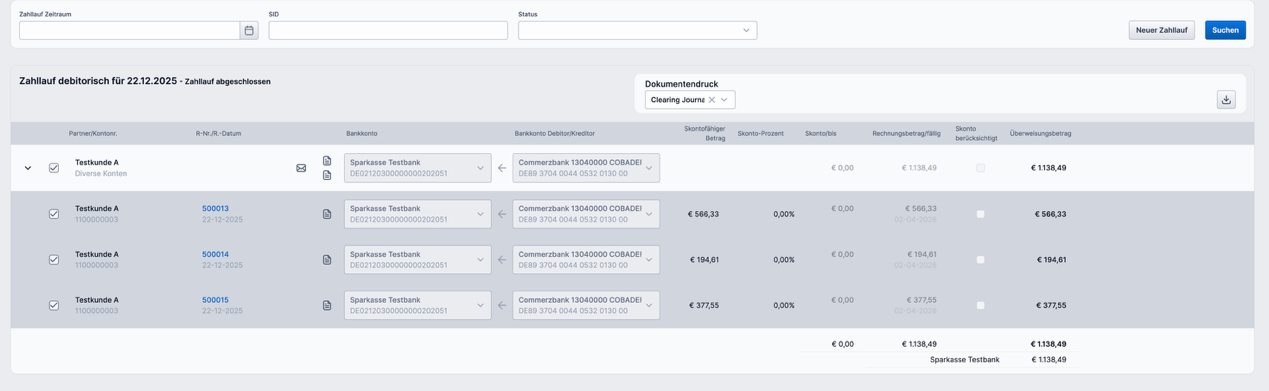The width and height of the screenshot is (1269, 391).
Task: Open Sparkasse Testbank dropdown in Diverse Konten row
Action: coord(418,168)
